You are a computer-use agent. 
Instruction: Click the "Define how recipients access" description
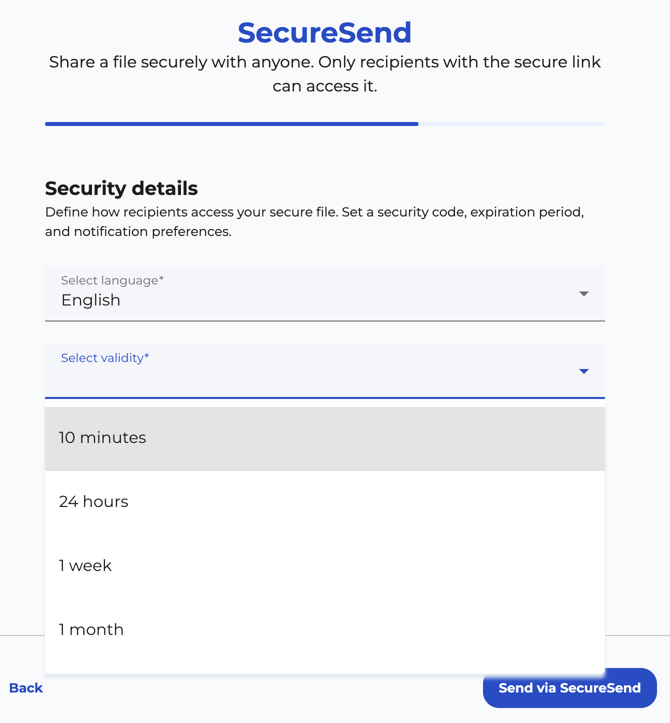coord(314,222)
